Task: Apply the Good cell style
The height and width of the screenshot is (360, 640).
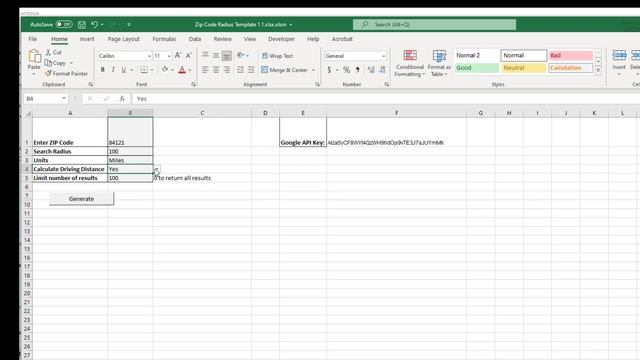Action: pos(477,68)
